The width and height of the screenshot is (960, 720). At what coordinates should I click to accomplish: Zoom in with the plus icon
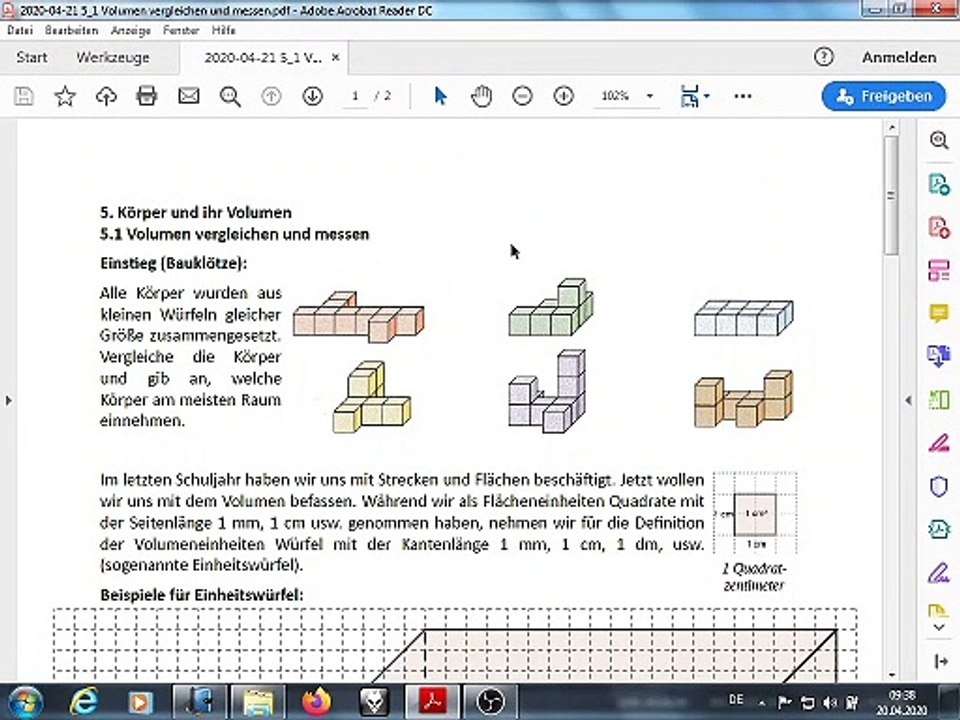click(563, 96)
